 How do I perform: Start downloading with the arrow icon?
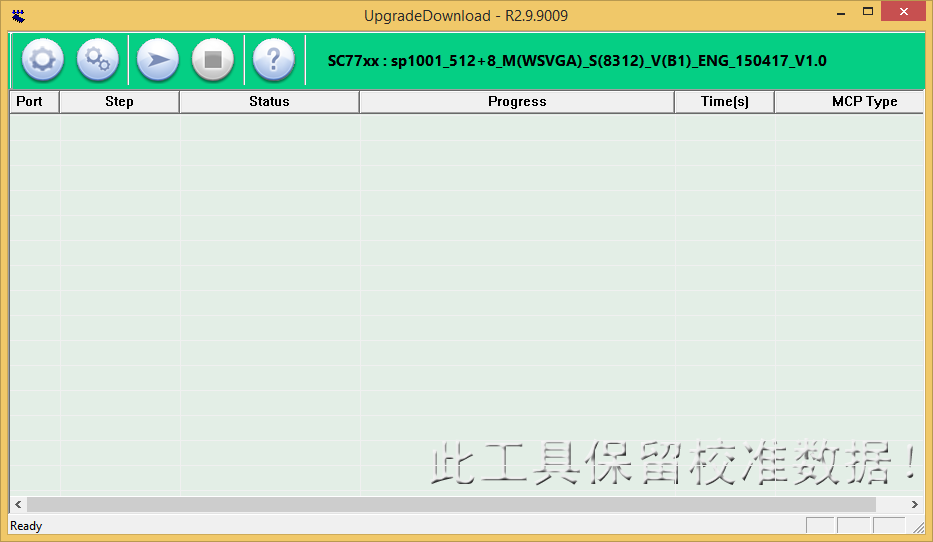pos(157,60)
